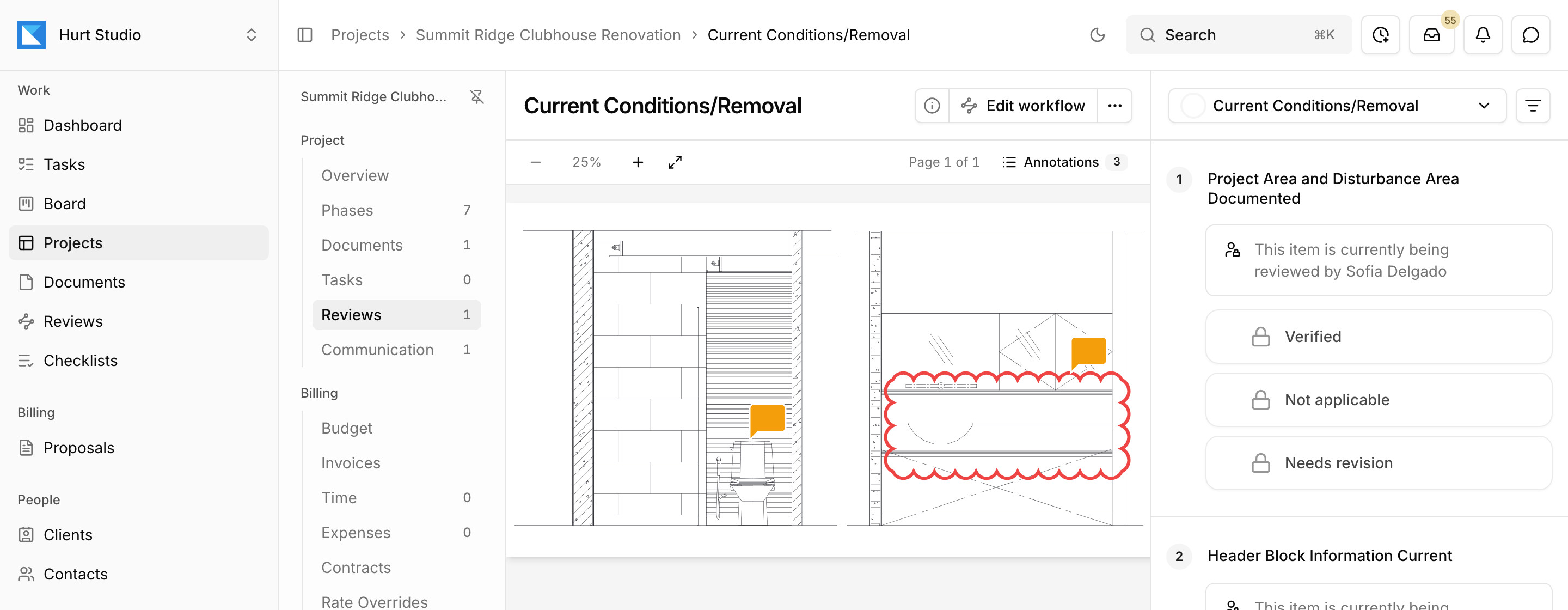Go to Projects breadcrumb

(x=360, y=35)
